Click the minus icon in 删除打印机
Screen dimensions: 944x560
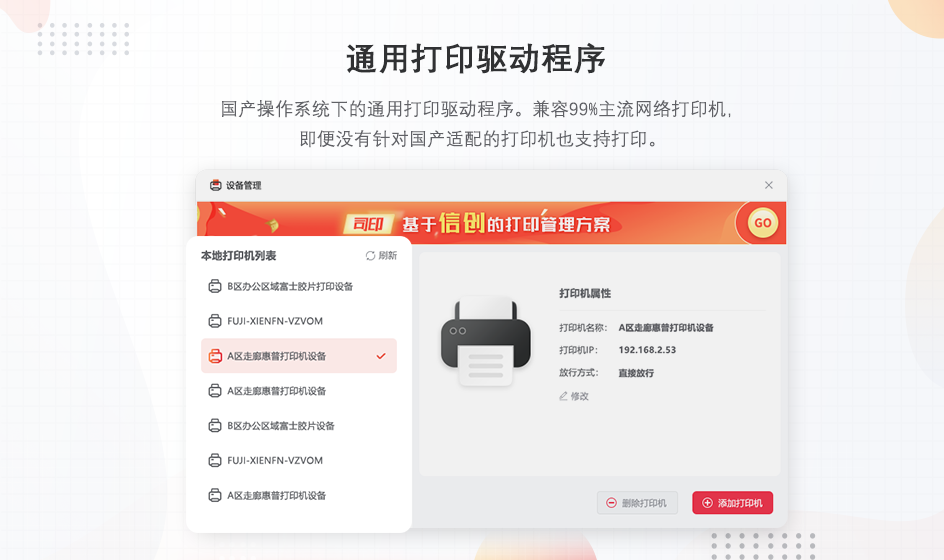tap(611, 503)
